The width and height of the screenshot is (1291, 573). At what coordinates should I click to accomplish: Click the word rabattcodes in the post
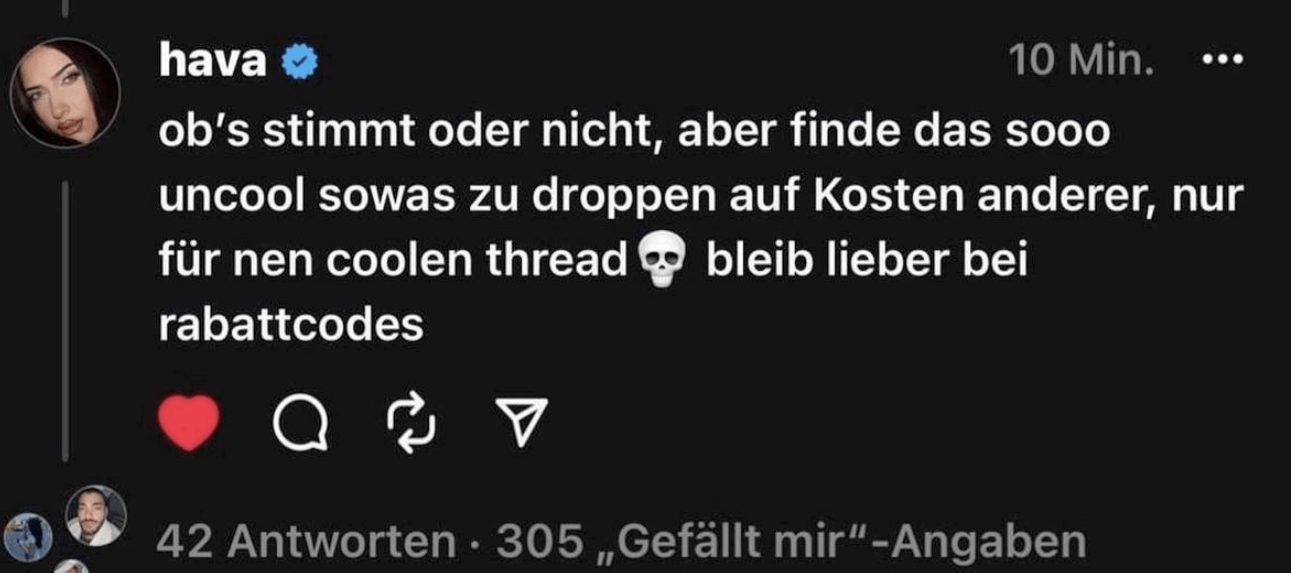tap(291, 326)
